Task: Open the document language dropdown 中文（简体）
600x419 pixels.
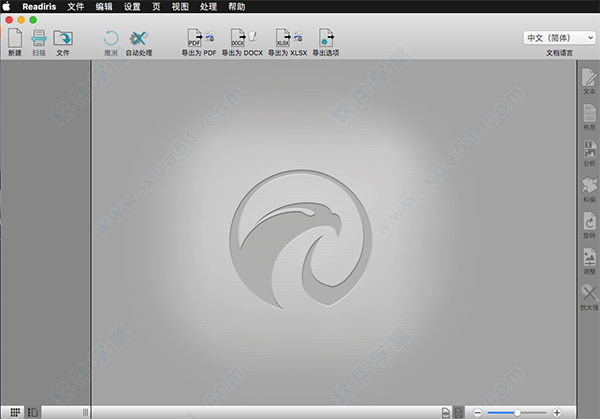Action: [559, 38]
